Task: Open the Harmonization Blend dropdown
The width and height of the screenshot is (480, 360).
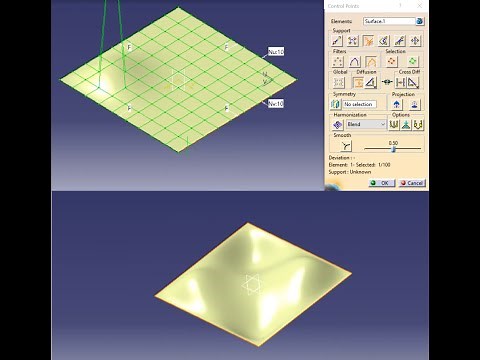Action: [366, 124]
